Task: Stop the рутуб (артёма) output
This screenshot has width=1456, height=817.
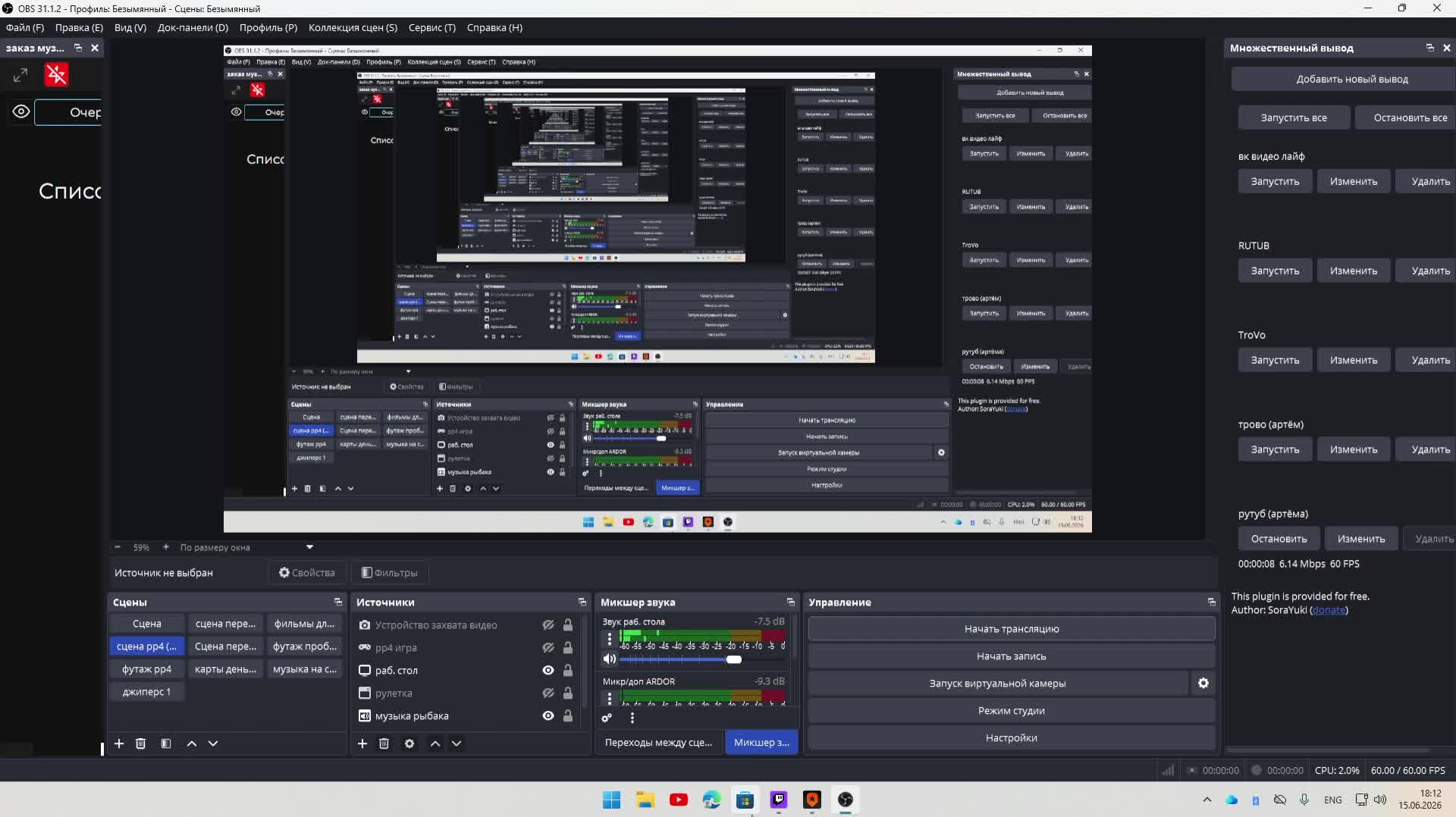Action: pos(1279,539)
